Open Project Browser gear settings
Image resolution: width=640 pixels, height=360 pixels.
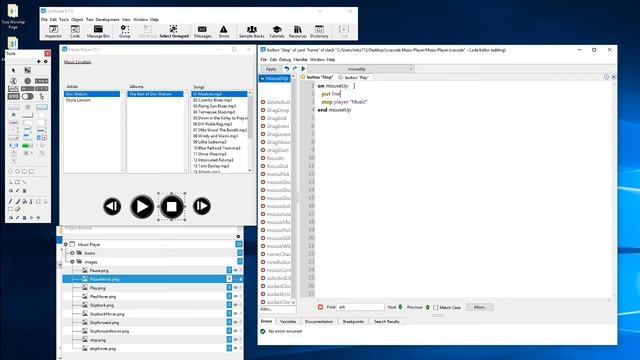click(x=238, y=236)
